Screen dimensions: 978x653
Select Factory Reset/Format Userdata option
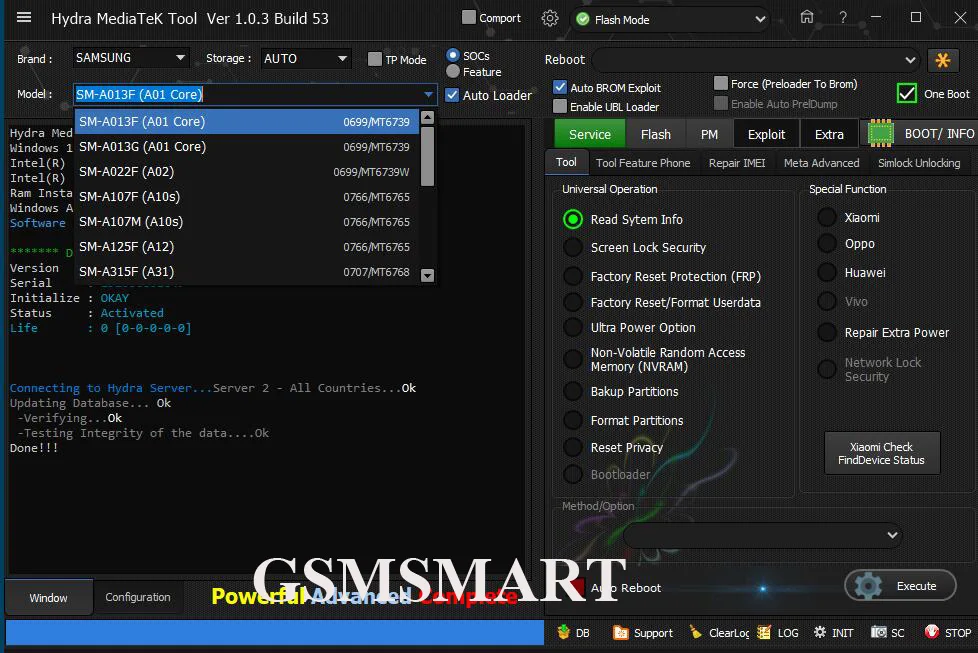573,302
